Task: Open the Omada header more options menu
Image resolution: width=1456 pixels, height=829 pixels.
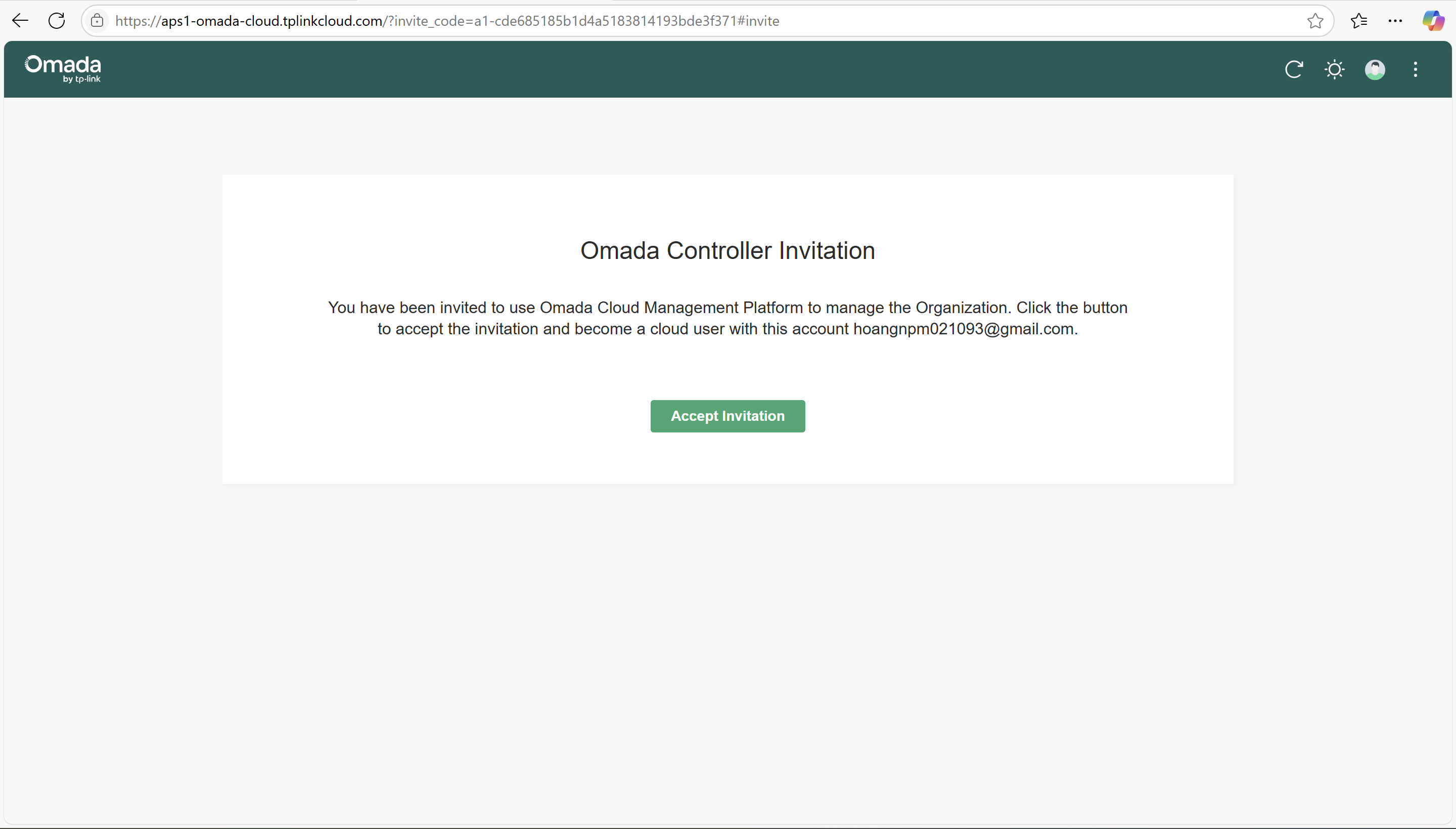Action: pyautogui.click(x=1415, y=69)
